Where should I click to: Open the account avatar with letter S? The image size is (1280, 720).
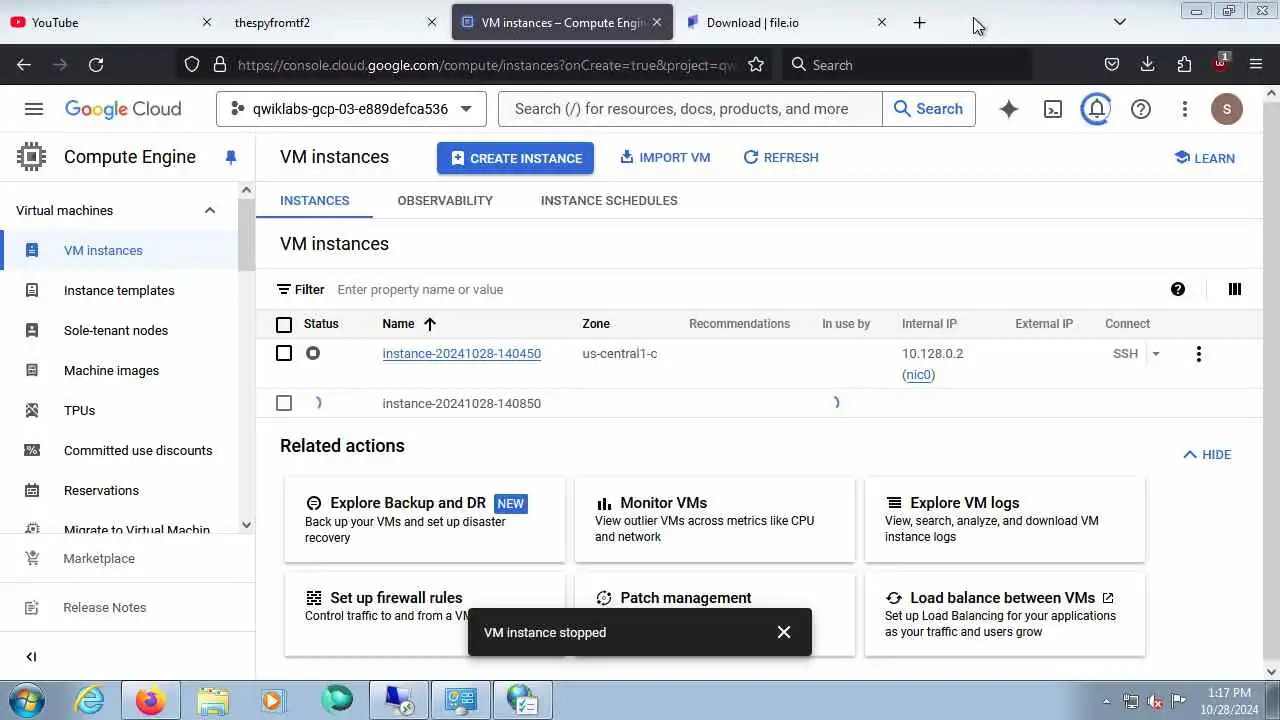[1227, 109]
